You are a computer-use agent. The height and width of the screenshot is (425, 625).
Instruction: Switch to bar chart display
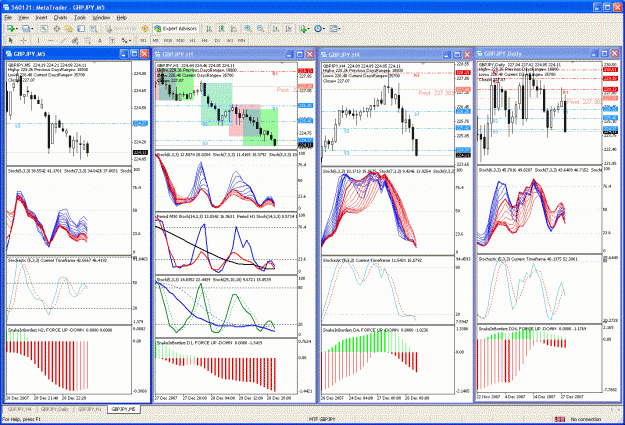pyautogui.click(x=209, y=28)
